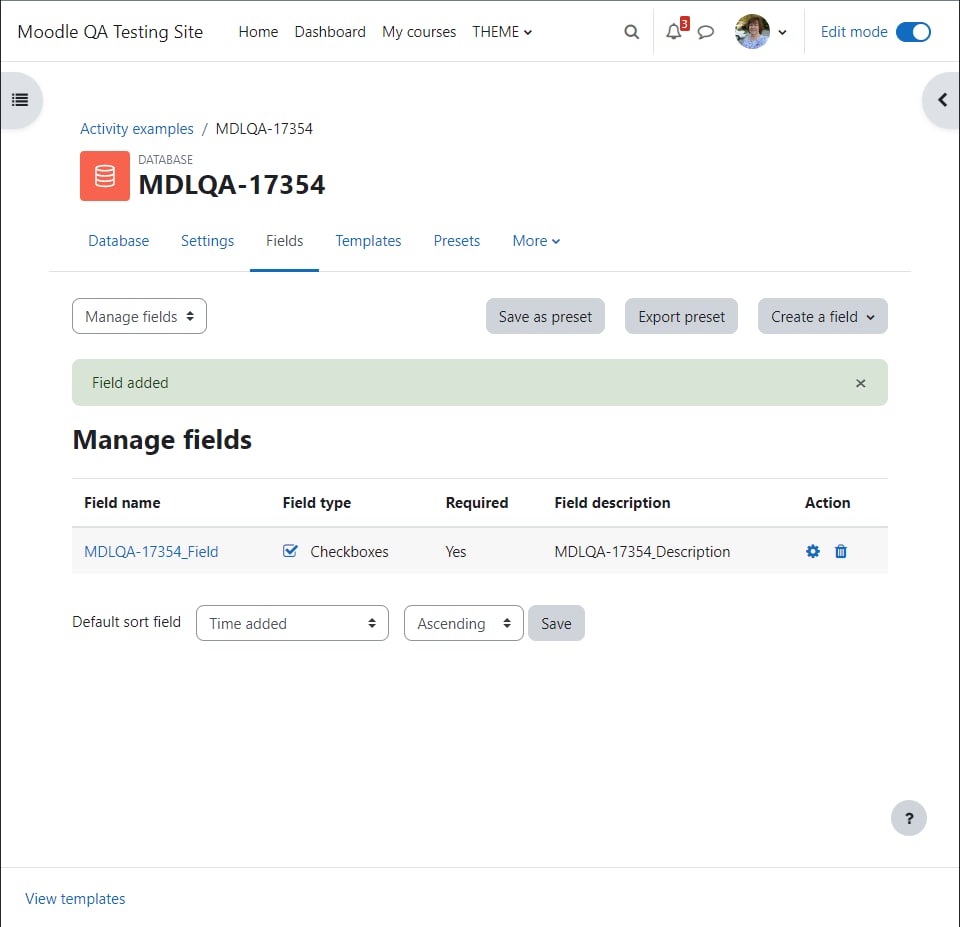The width and height of the screenshot is (960, 927).
Task: Click Moodle QA Testing Site title
Action: [110, 32]
